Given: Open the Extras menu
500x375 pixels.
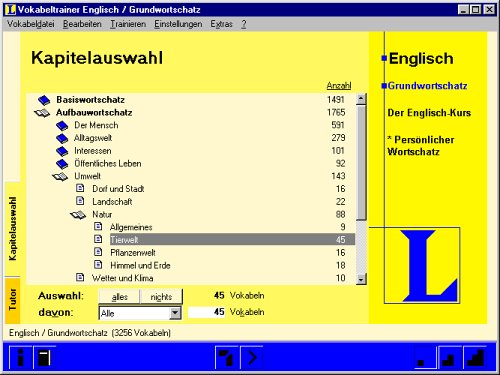Looking at the screenshot, I should point(221,24).
